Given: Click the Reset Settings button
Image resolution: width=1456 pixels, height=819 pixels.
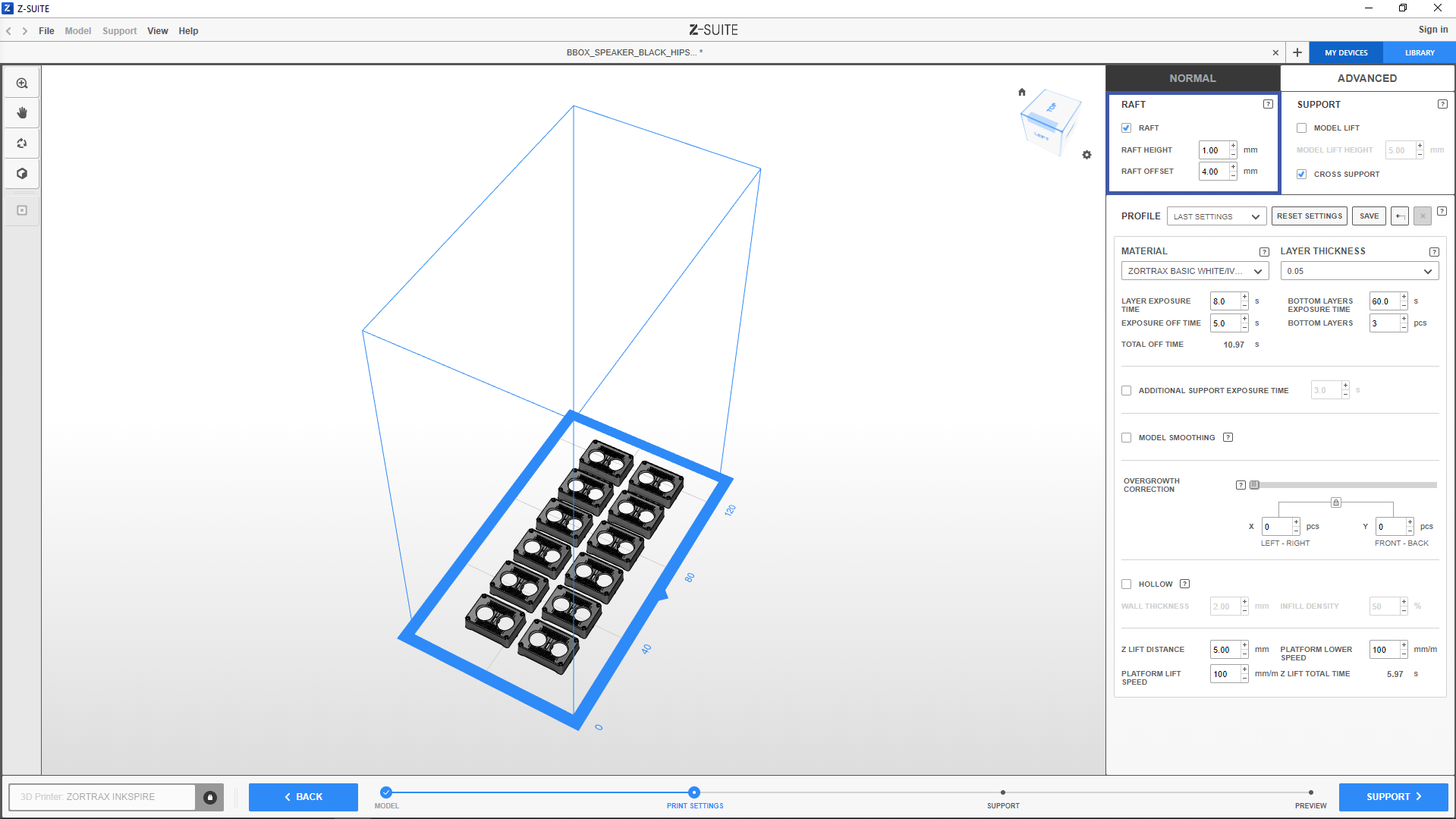Looking at the screenshot, I should click(1309, 216).
